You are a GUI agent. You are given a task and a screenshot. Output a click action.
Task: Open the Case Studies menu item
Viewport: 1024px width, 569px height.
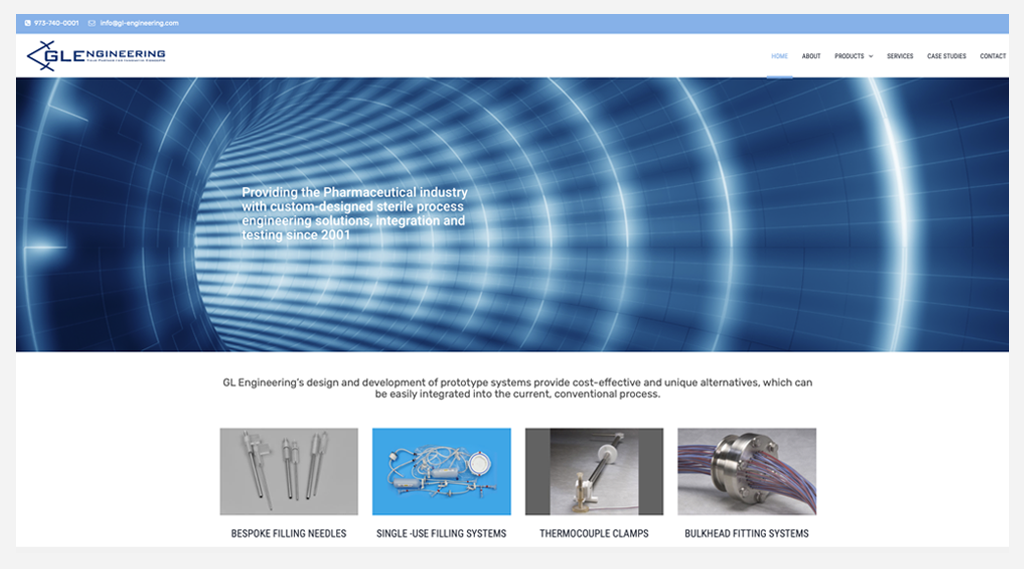click(946, 56)
